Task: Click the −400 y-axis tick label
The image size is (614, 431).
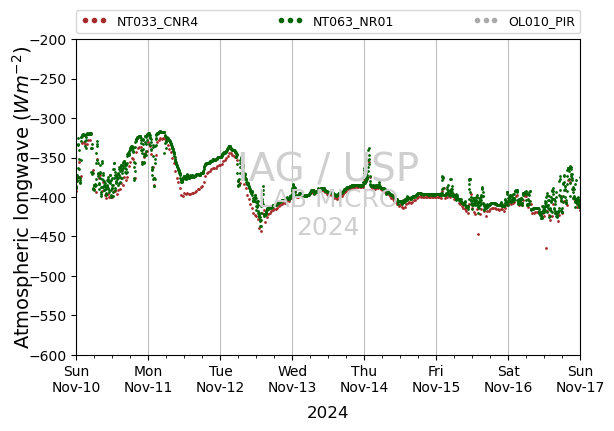Action: point(50,198)
